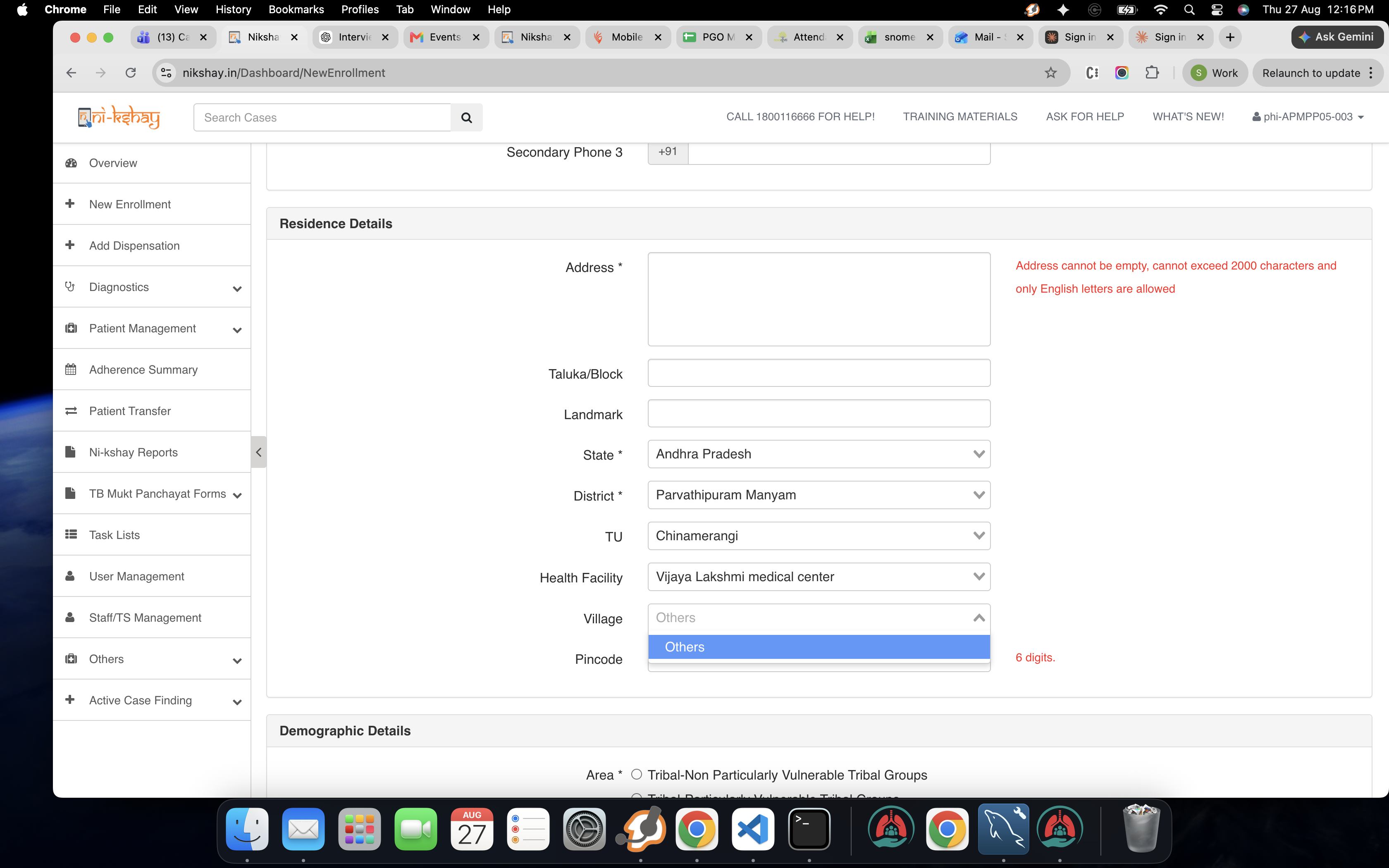Open Add Dispensation page
Viewport: 1389px width, 868px height.
pyautogui.click(x=152, y=246)
